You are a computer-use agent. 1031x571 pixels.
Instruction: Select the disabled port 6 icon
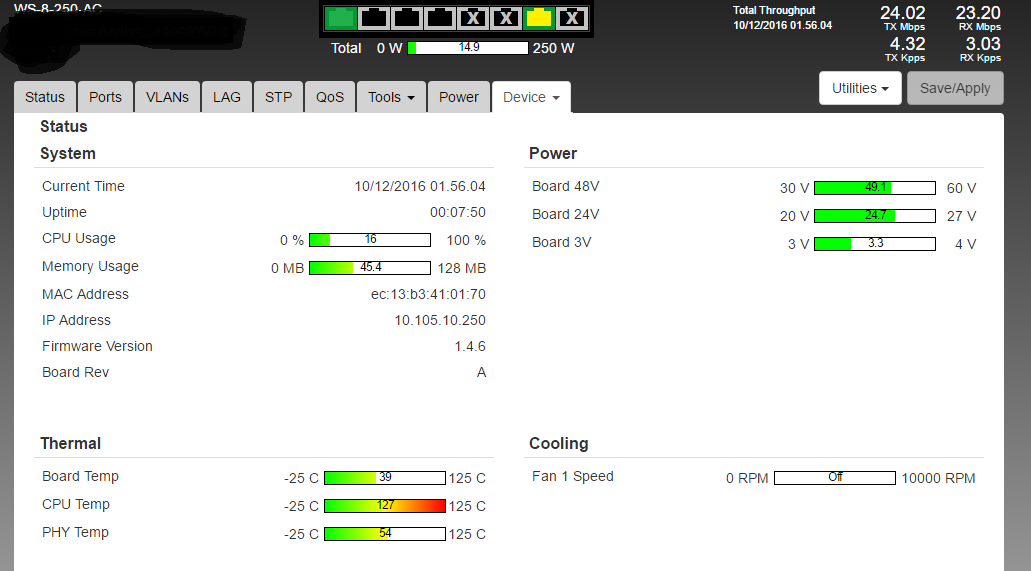[x=506, y=17]
